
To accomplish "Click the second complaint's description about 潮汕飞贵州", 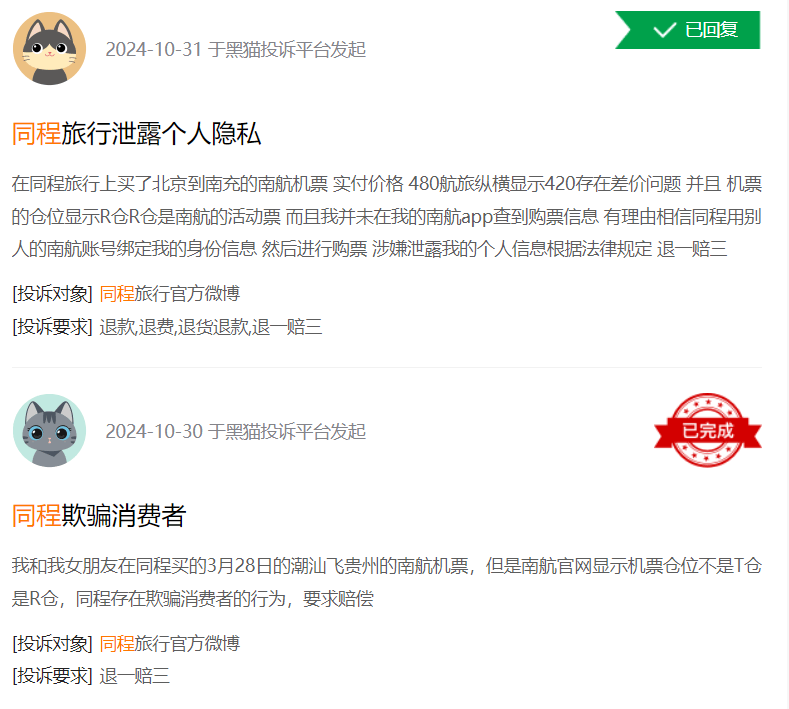I will click(x=386, y=582).
